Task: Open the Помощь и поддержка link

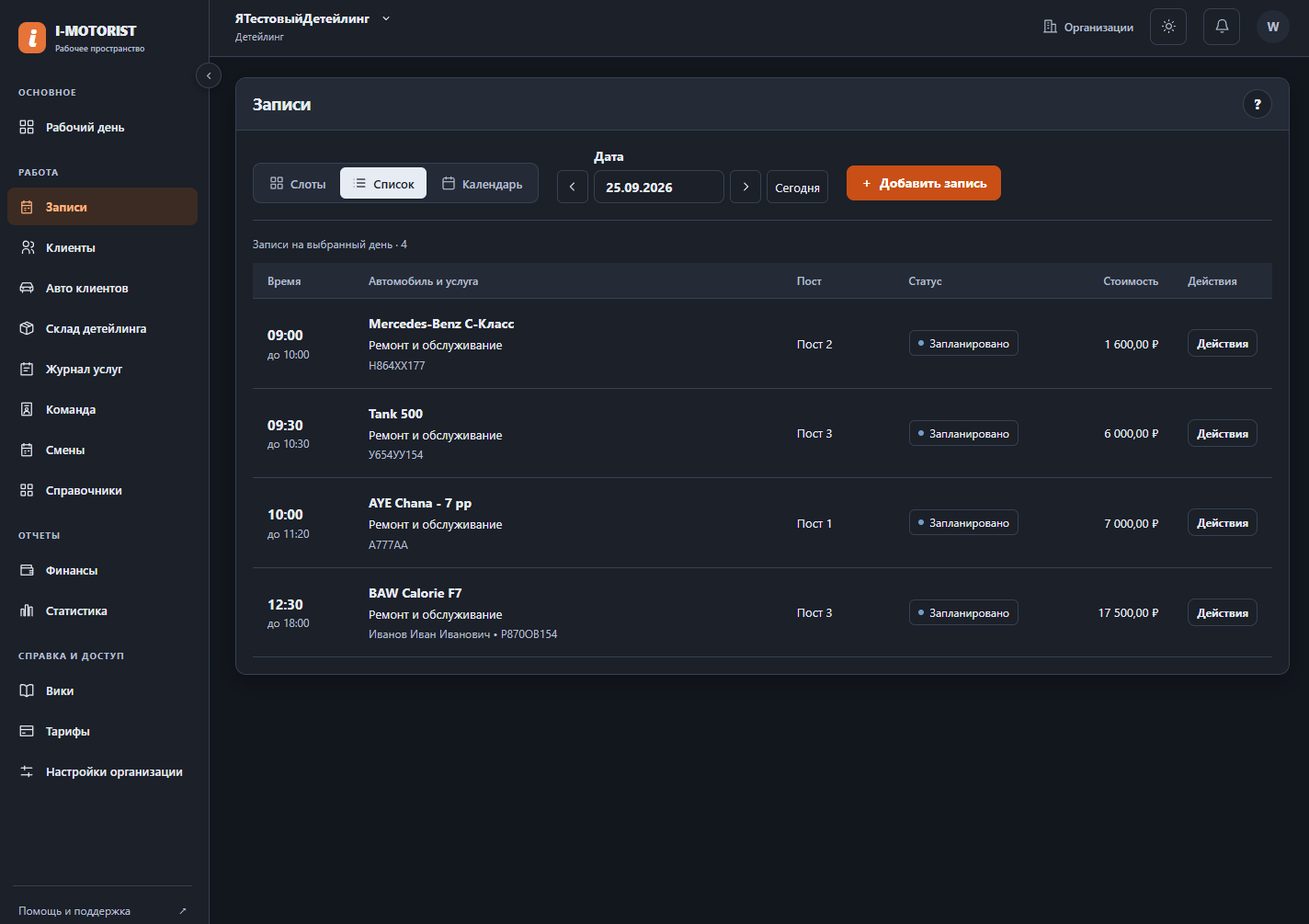Action: click(x=102, y=911)
